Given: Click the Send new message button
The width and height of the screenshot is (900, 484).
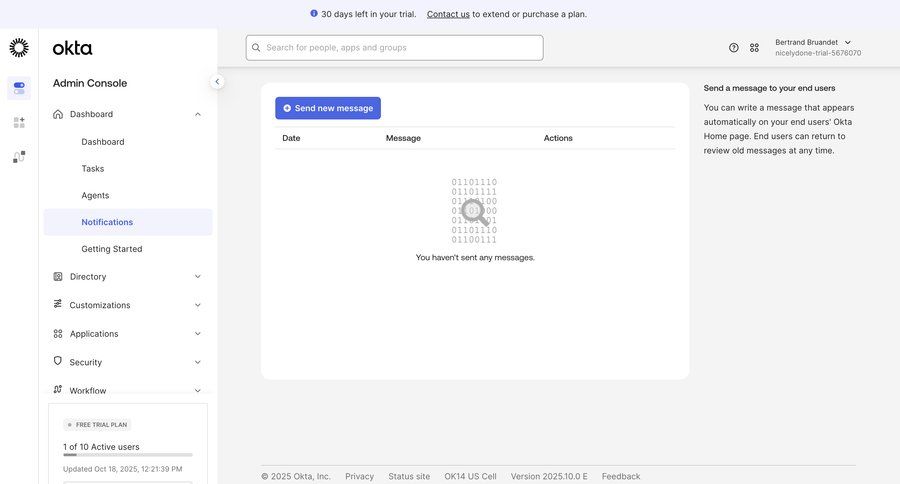Looking at the screenshot, I should [328, 108].
